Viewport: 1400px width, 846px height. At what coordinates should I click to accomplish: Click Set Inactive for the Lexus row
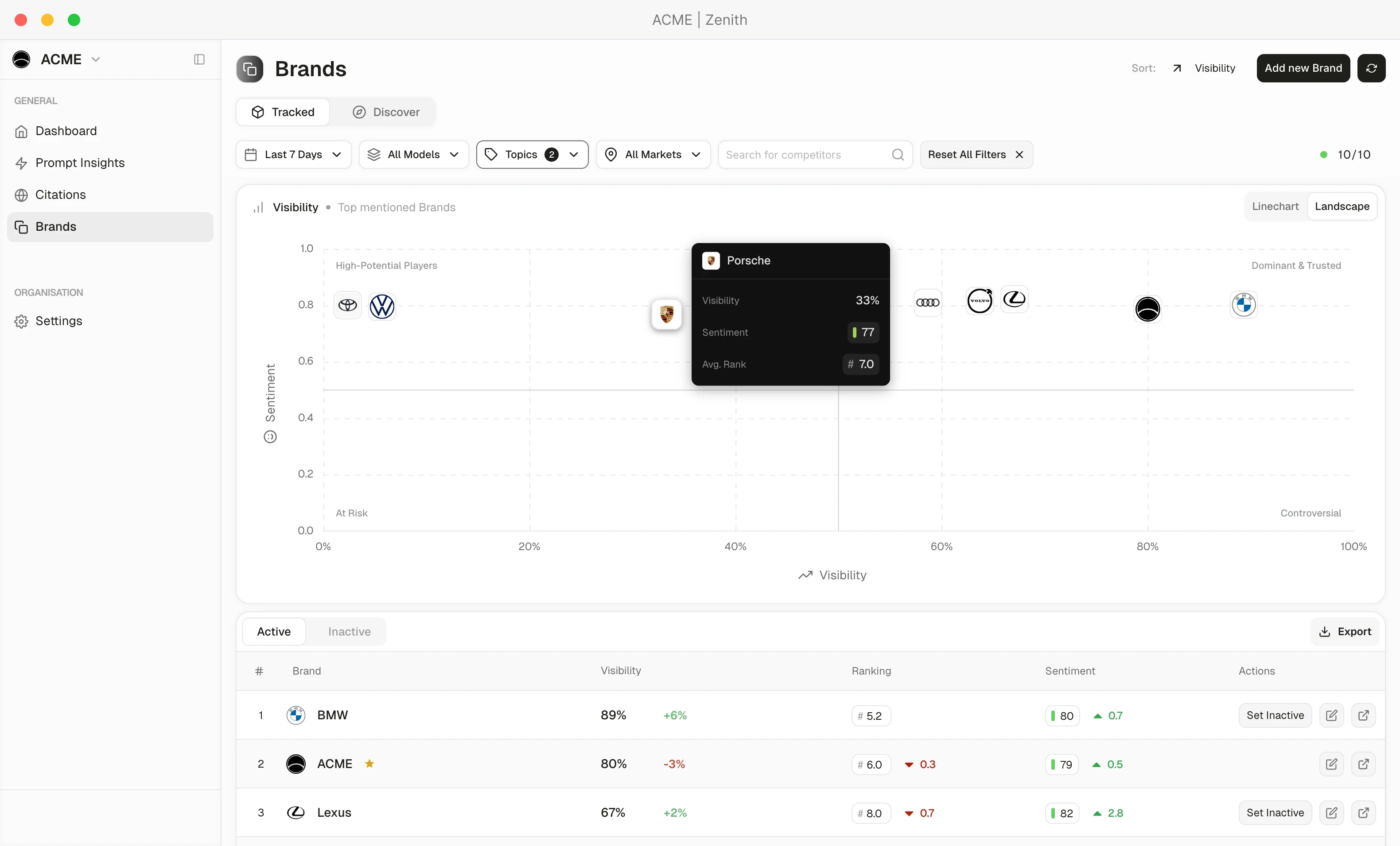tap(1275, 812)
